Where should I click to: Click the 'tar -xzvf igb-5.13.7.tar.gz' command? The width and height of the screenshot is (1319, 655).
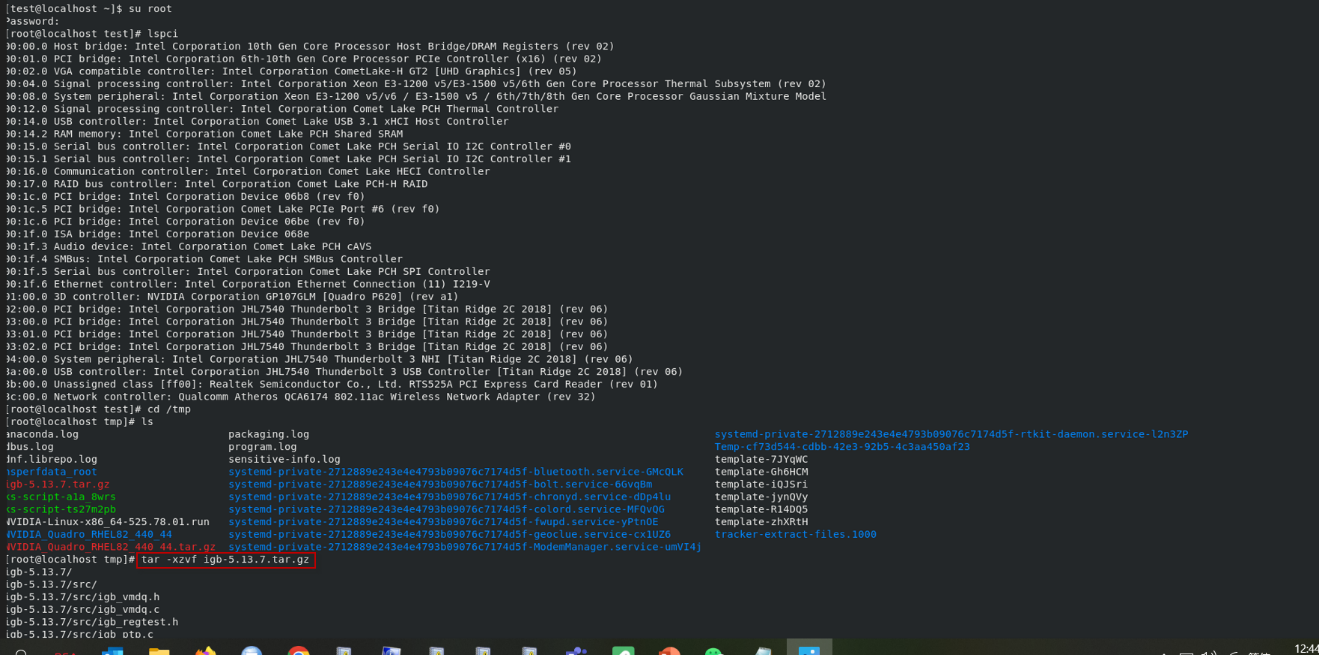coord(225,560)
